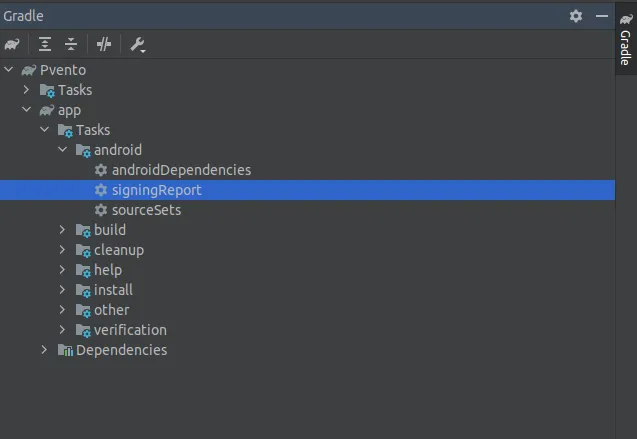The height and width of the screenshot is (439, 637).
Task: Click the Collapse All toolbar icon
Action: click(x=71, y=44)
